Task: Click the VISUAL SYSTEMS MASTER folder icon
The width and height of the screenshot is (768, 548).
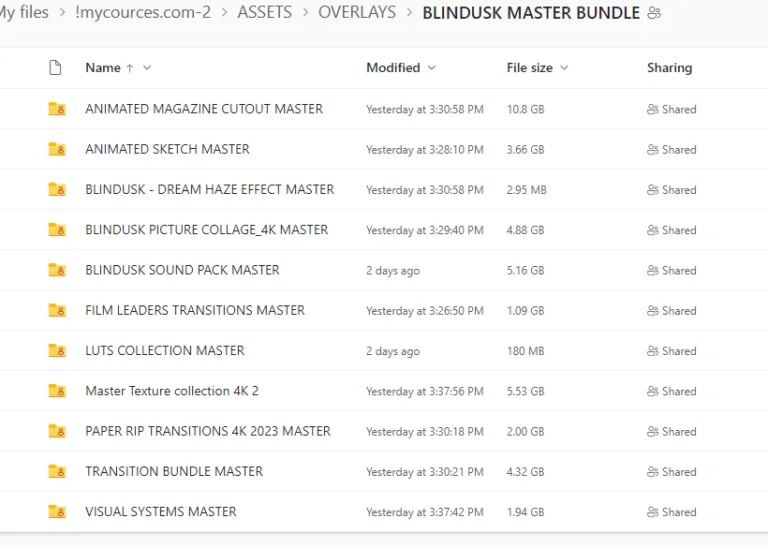Action: (x=57, y=512)
